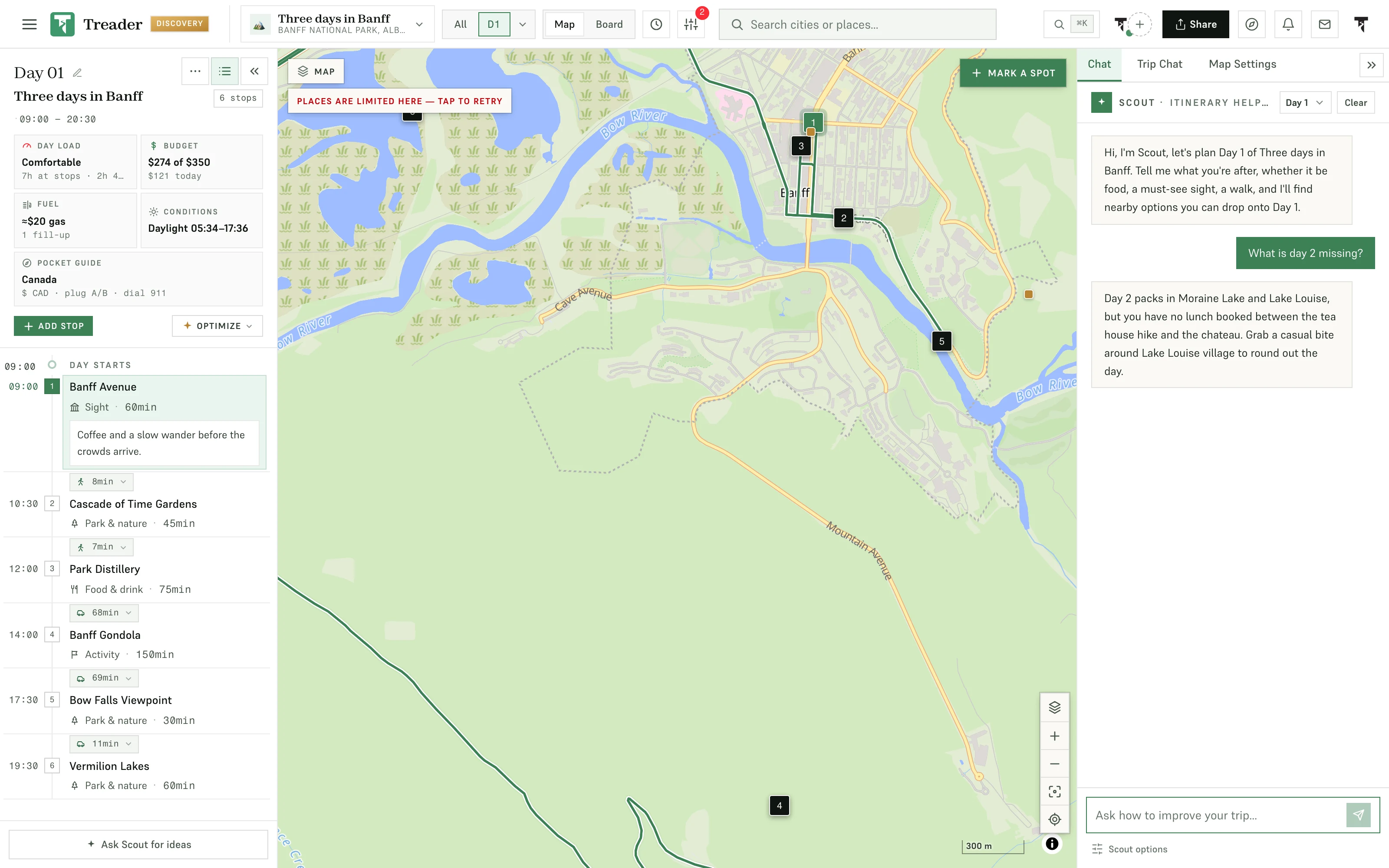Add a collaborator with plus circle

(x=1140, y=24)
